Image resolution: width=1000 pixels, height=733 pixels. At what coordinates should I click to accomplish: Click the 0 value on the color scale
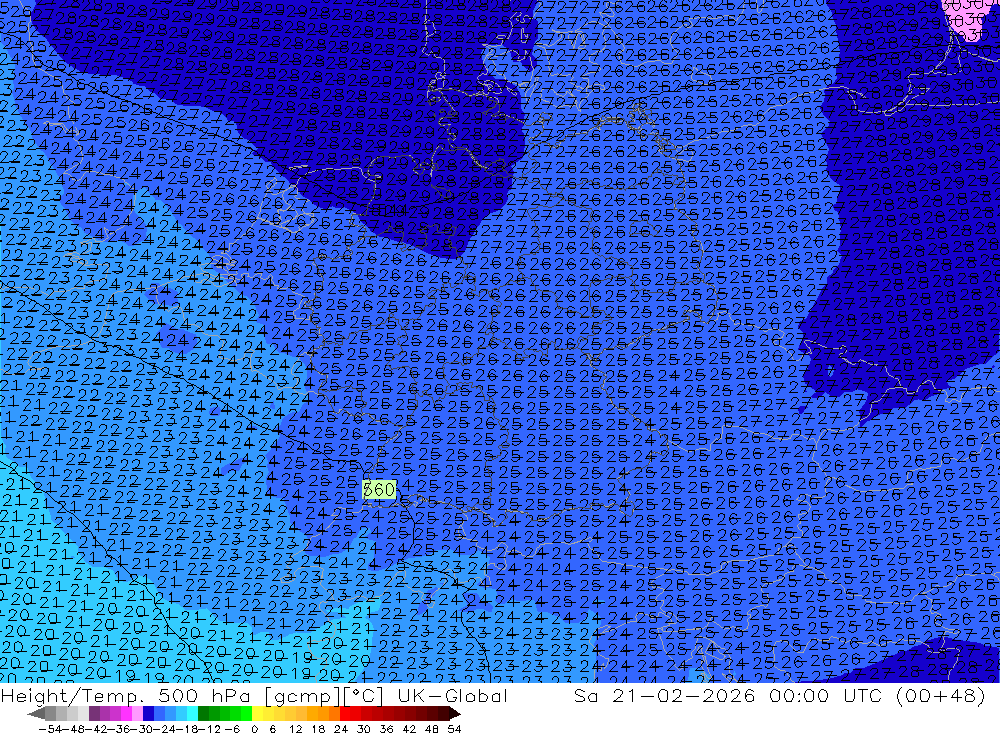point(254,729)
